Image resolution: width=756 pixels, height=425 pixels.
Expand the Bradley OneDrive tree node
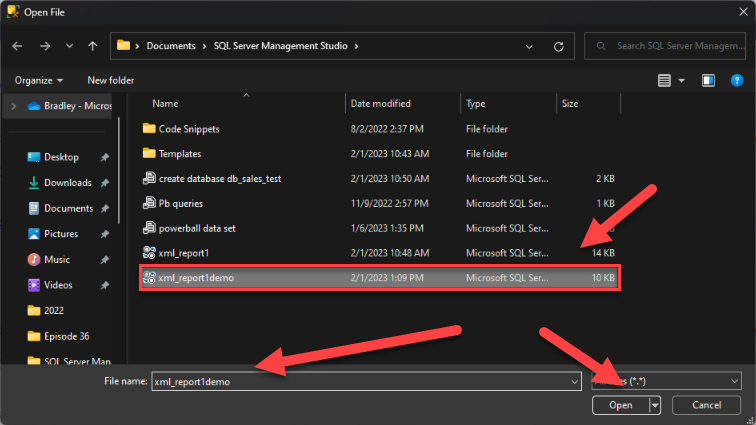click(14, 106)
